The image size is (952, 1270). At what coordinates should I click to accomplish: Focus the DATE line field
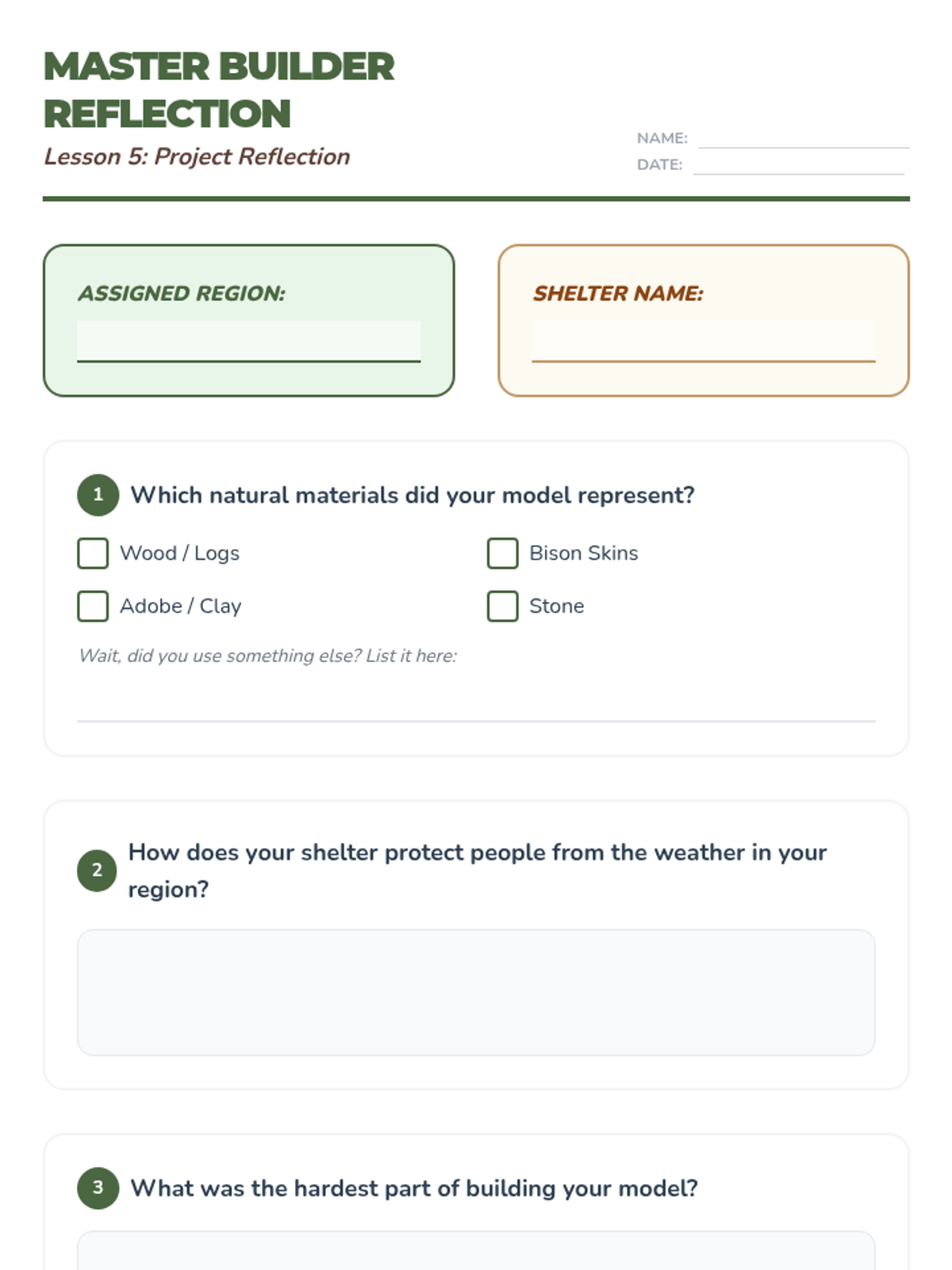[x=798, y=164]
